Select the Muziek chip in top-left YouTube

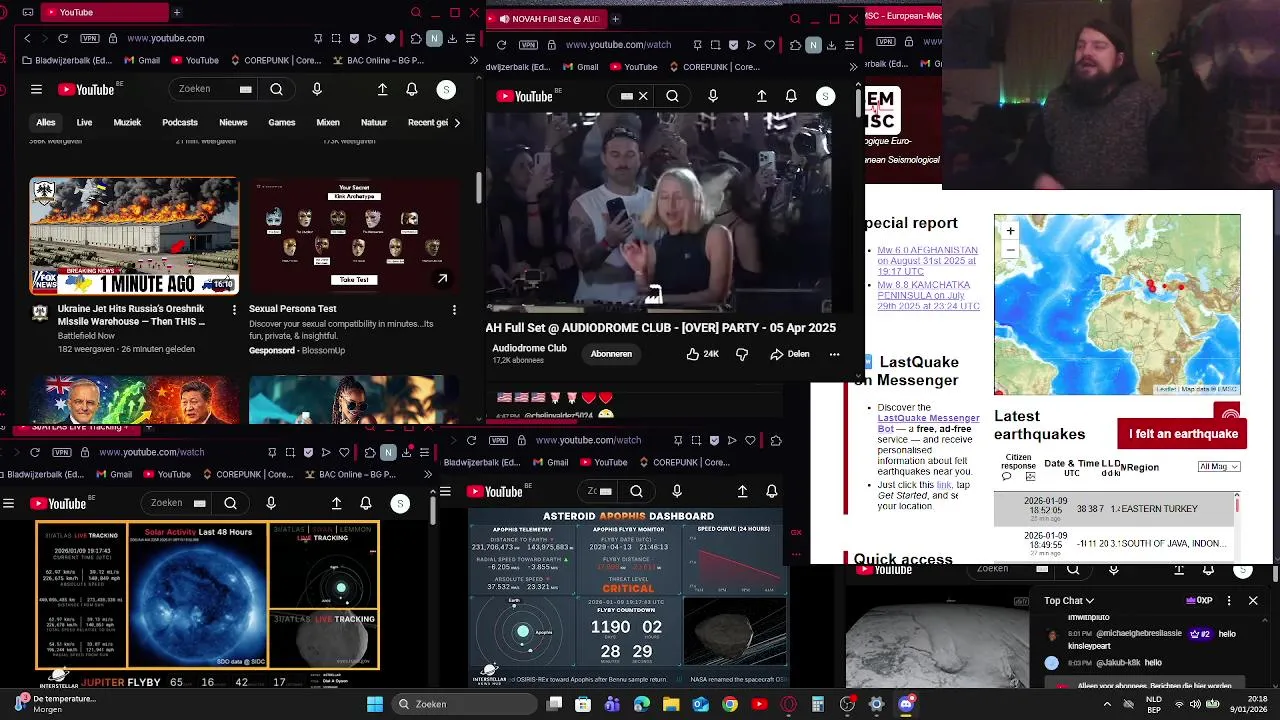[127, 122]
